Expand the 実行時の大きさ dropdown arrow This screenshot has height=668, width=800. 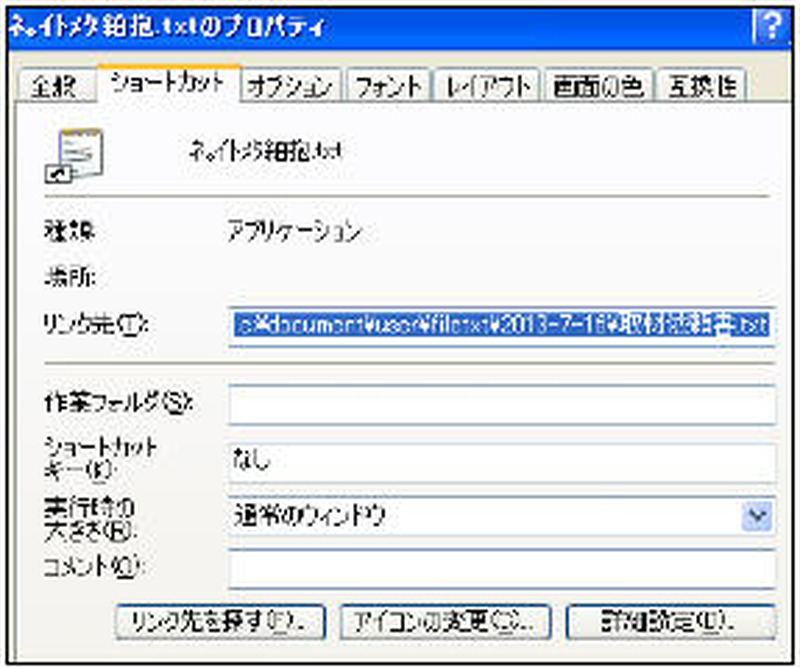pyautogui.click(x=758, y=516)
